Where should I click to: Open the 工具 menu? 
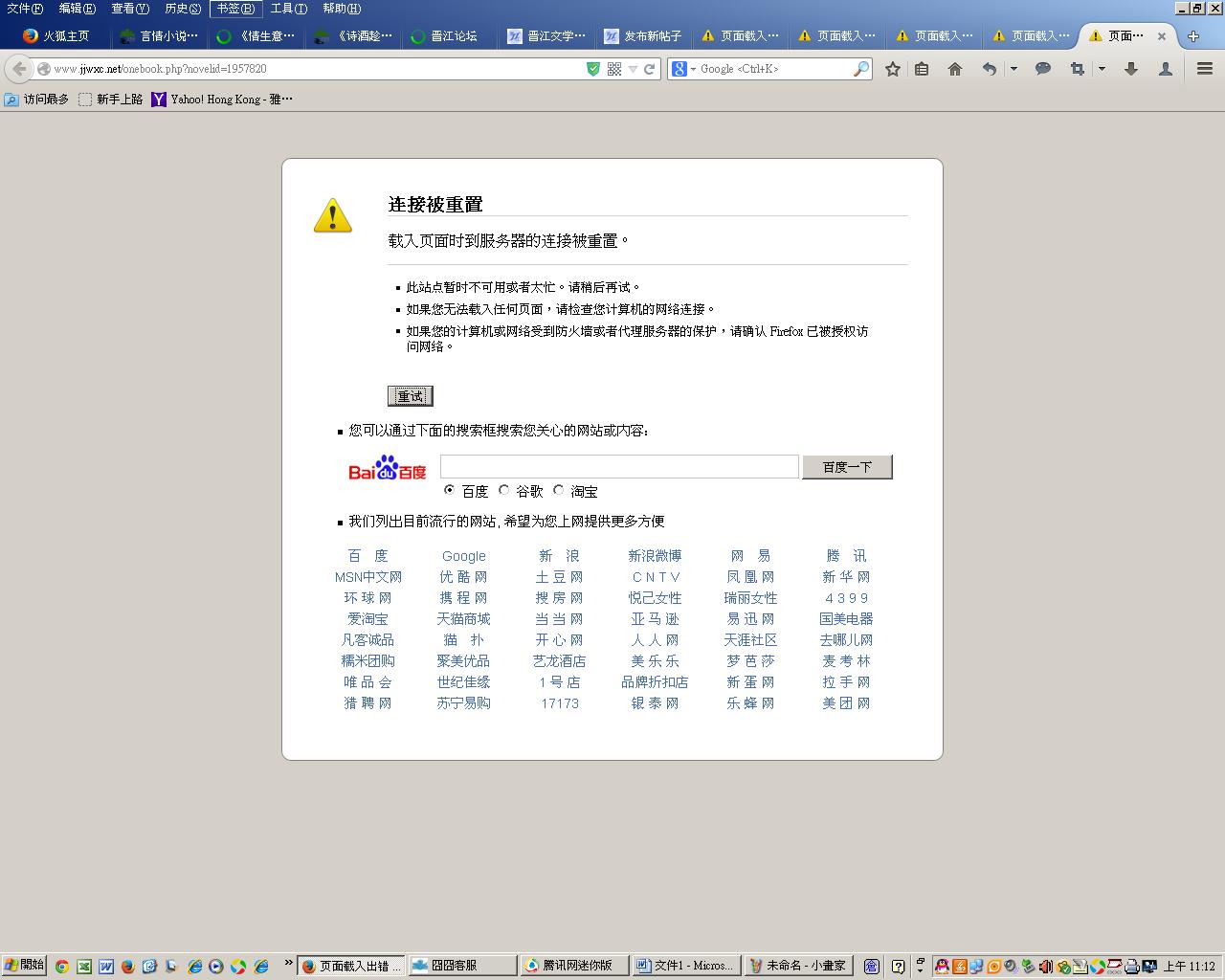(x=288, y=9)
